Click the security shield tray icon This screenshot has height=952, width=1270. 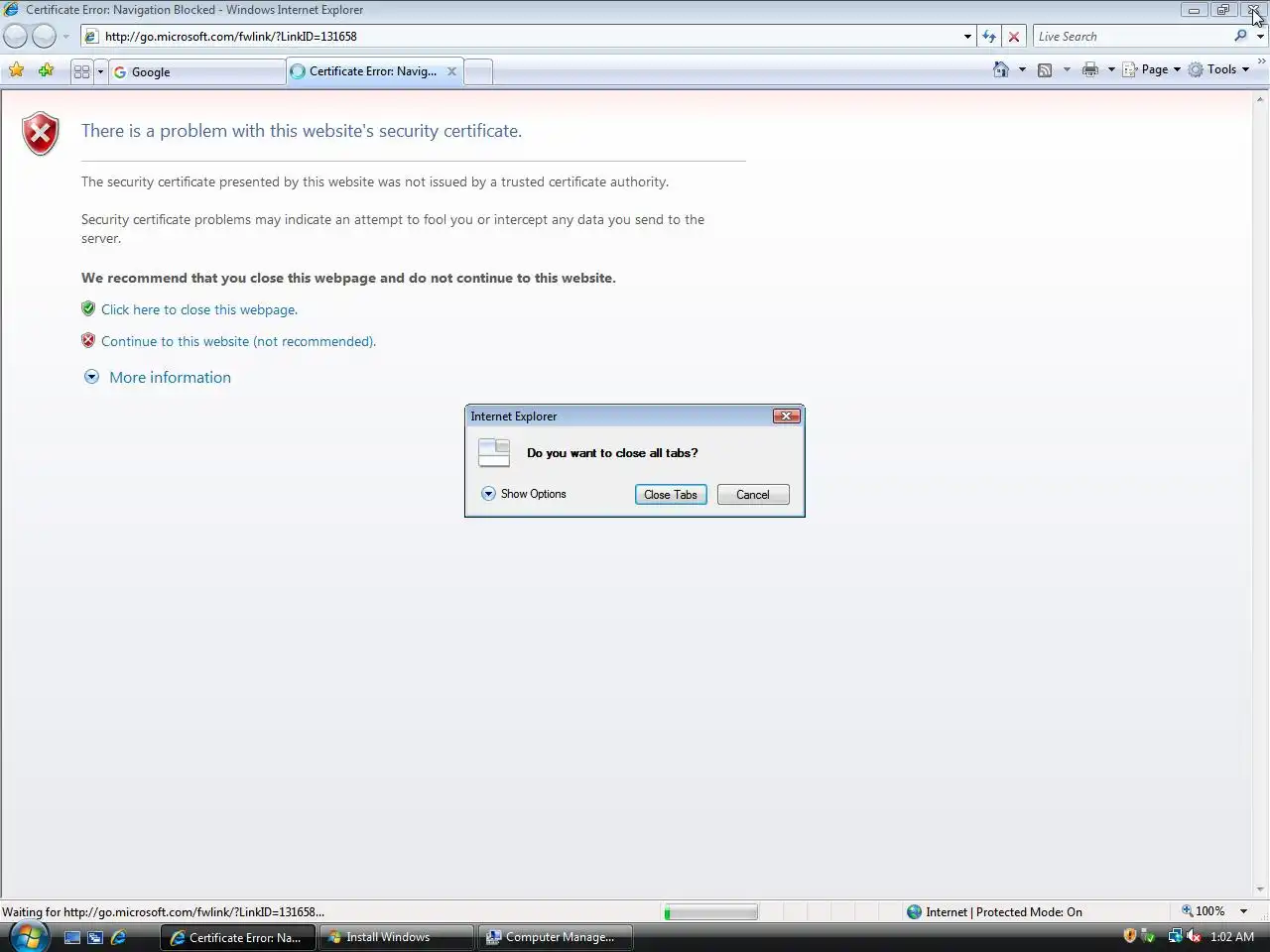tap(1130, 936)
